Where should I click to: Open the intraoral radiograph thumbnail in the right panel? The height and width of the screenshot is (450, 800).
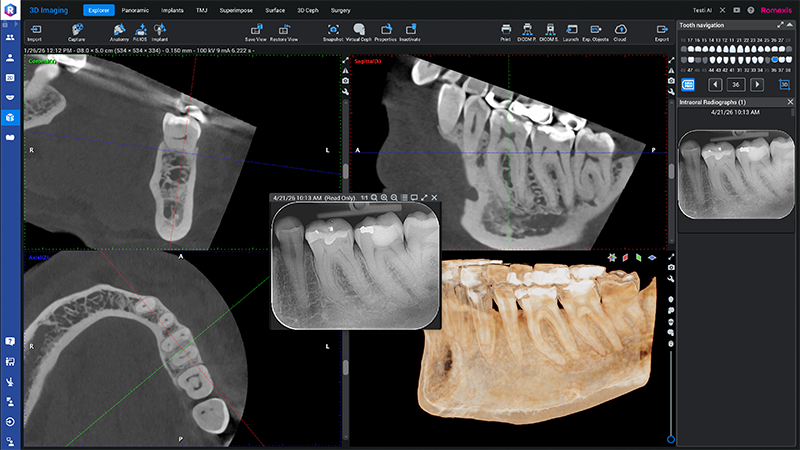pyautogui.click(x=736, y=173)
